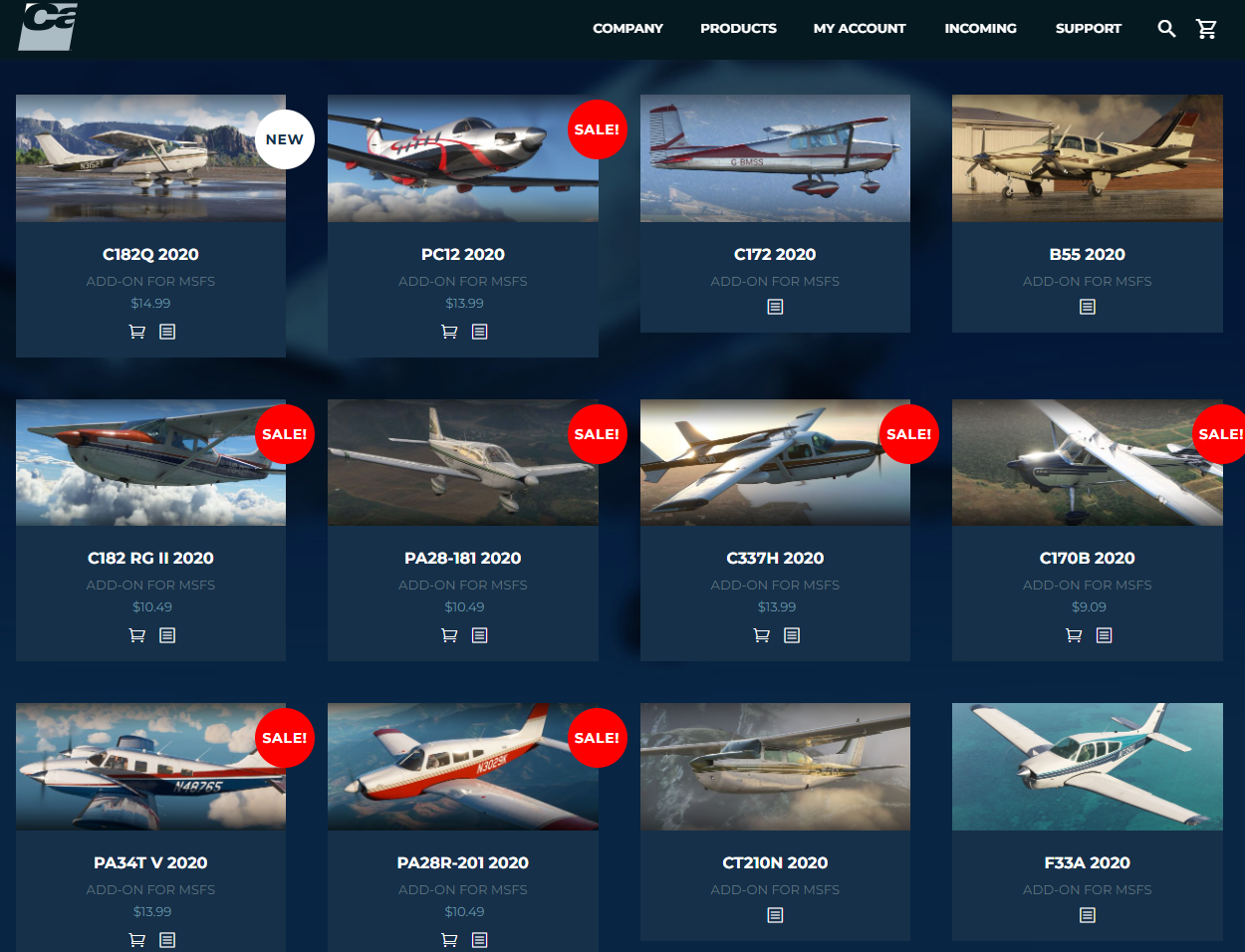View details icon for PC12 2020

(480, 332)
